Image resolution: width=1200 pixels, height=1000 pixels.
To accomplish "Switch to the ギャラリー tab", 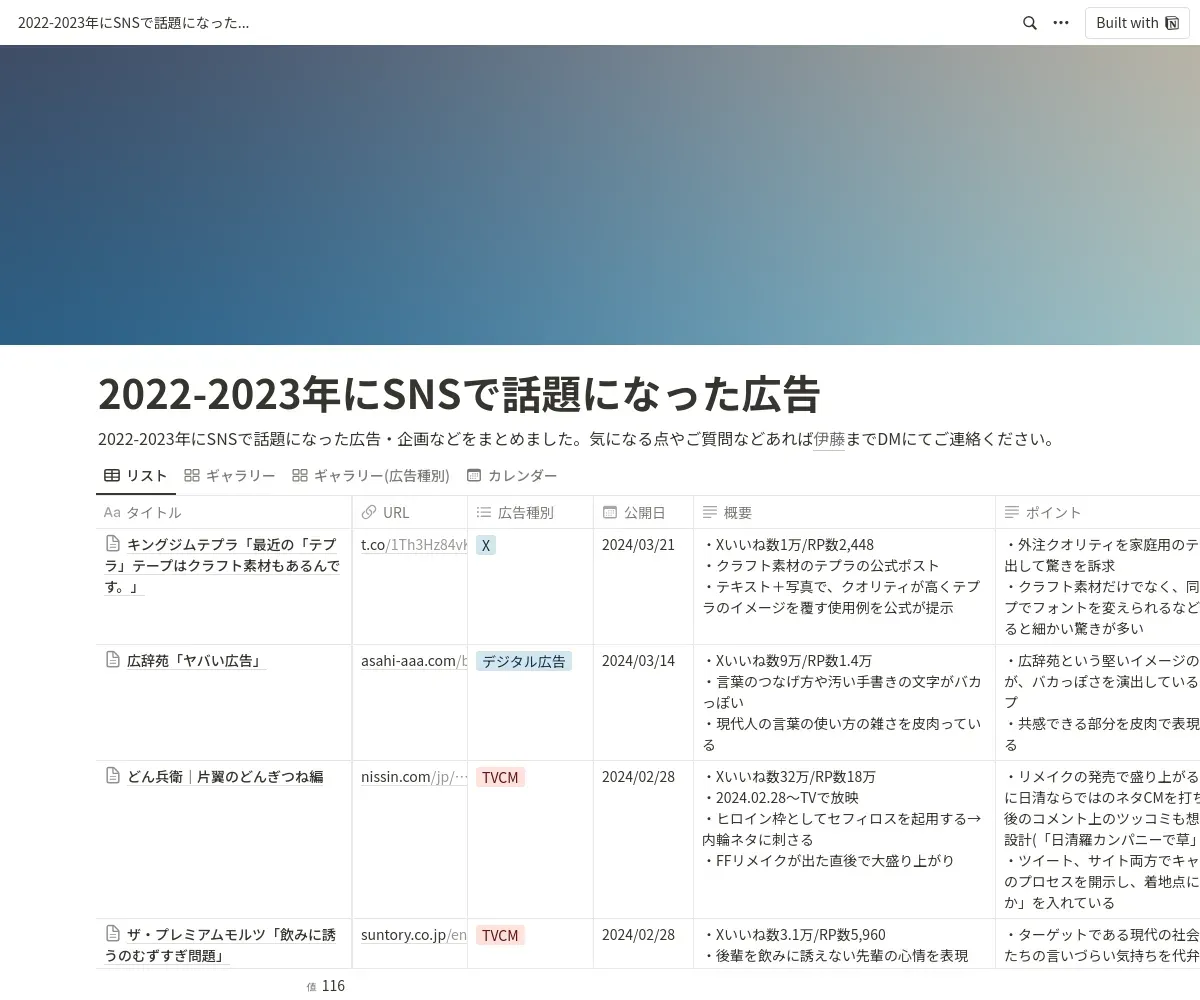I will pyautogui.click(x=230, y=476).
